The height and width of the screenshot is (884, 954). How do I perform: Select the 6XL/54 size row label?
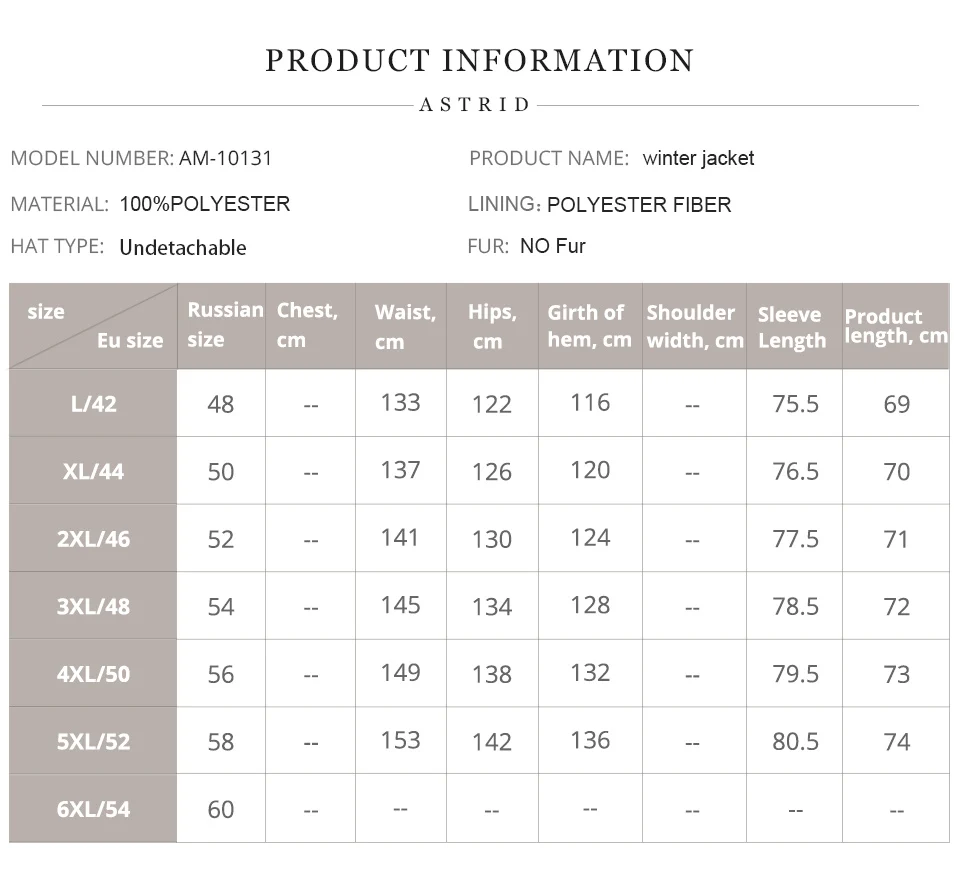tap(93, 809)
